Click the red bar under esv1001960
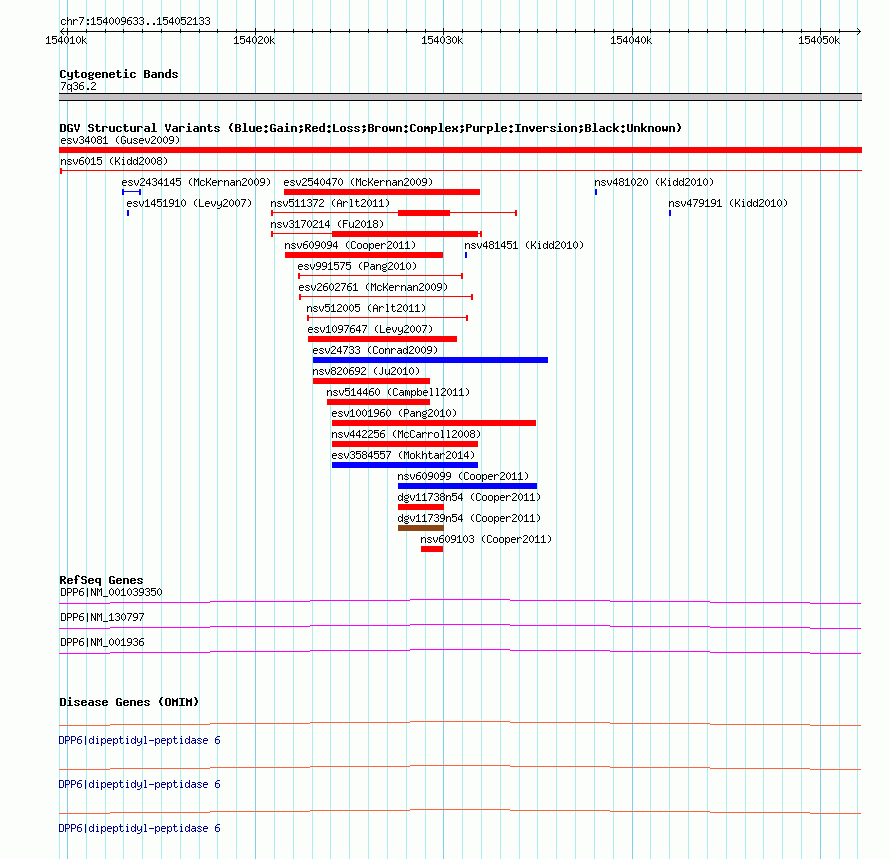The image size is (890, 859). (x=434, y=423)
